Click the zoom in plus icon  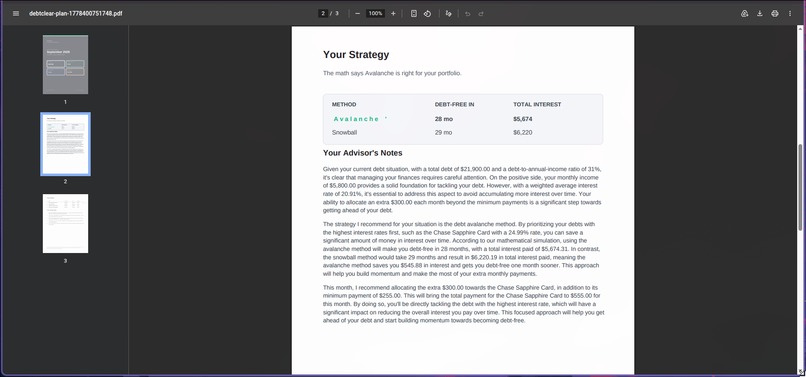tap(393, 13)
